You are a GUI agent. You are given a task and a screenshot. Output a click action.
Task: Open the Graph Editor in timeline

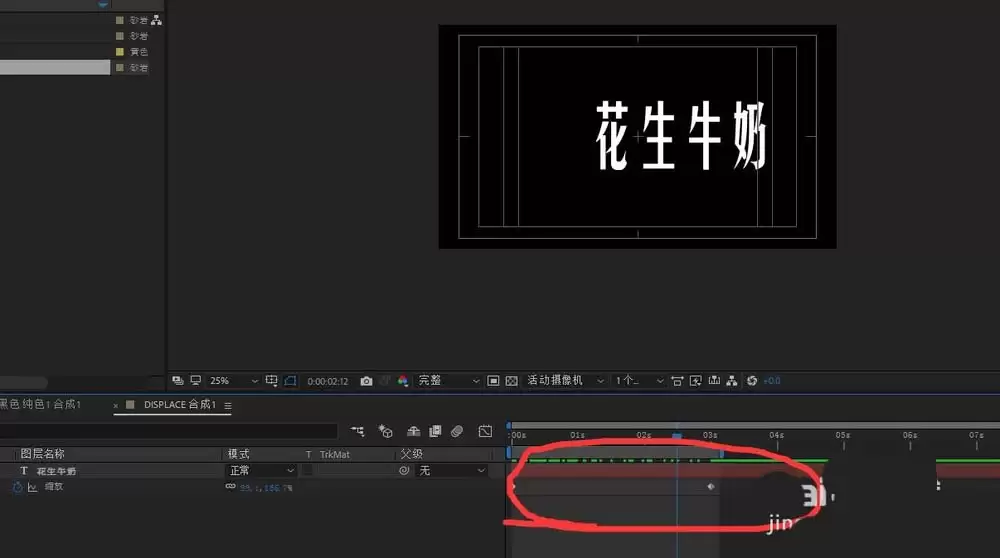pyautogui.click(x=485, y=431)
